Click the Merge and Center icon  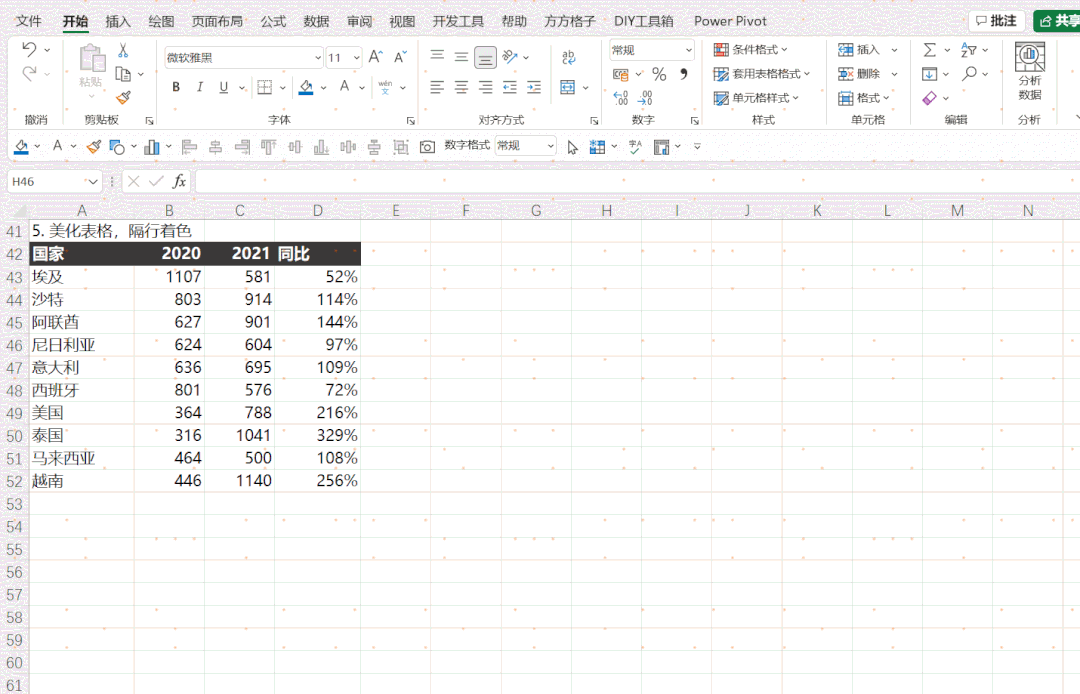[568, 87]
